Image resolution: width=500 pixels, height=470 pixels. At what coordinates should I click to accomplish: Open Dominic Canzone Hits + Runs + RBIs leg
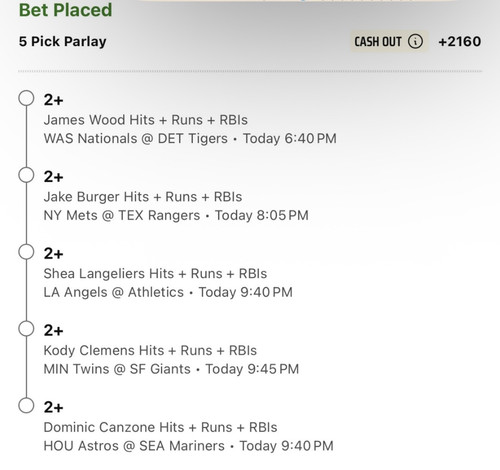pos(160,427)
